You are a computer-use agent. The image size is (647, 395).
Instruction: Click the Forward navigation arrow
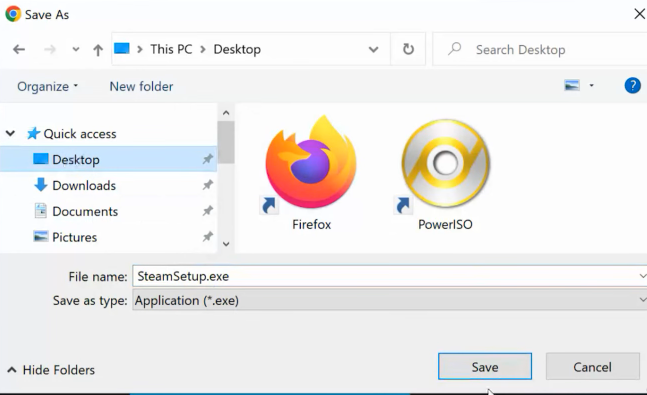pos(50,50)
